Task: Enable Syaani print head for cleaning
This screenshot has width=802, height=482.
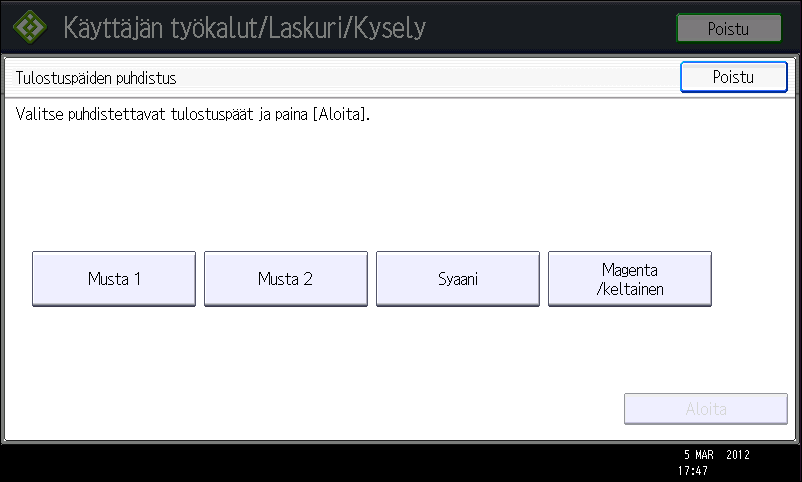Action: [458, 279]
